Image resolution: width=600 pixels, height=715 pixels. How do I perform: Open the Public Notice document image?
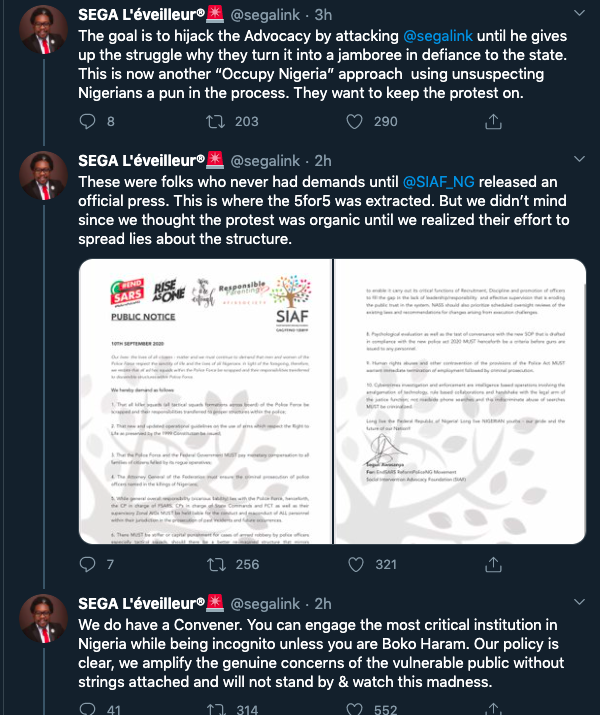pos(206,401)
